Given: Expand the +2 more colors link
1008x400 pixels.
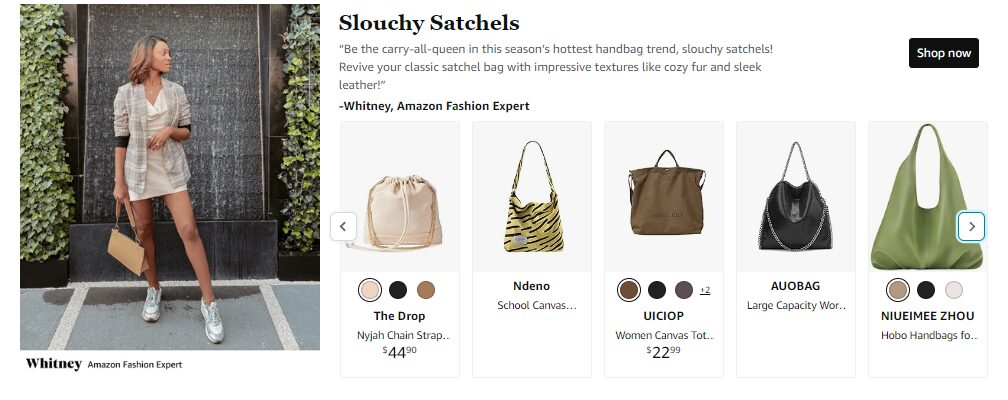Looking at the screenshot, I should coord(705,290).
